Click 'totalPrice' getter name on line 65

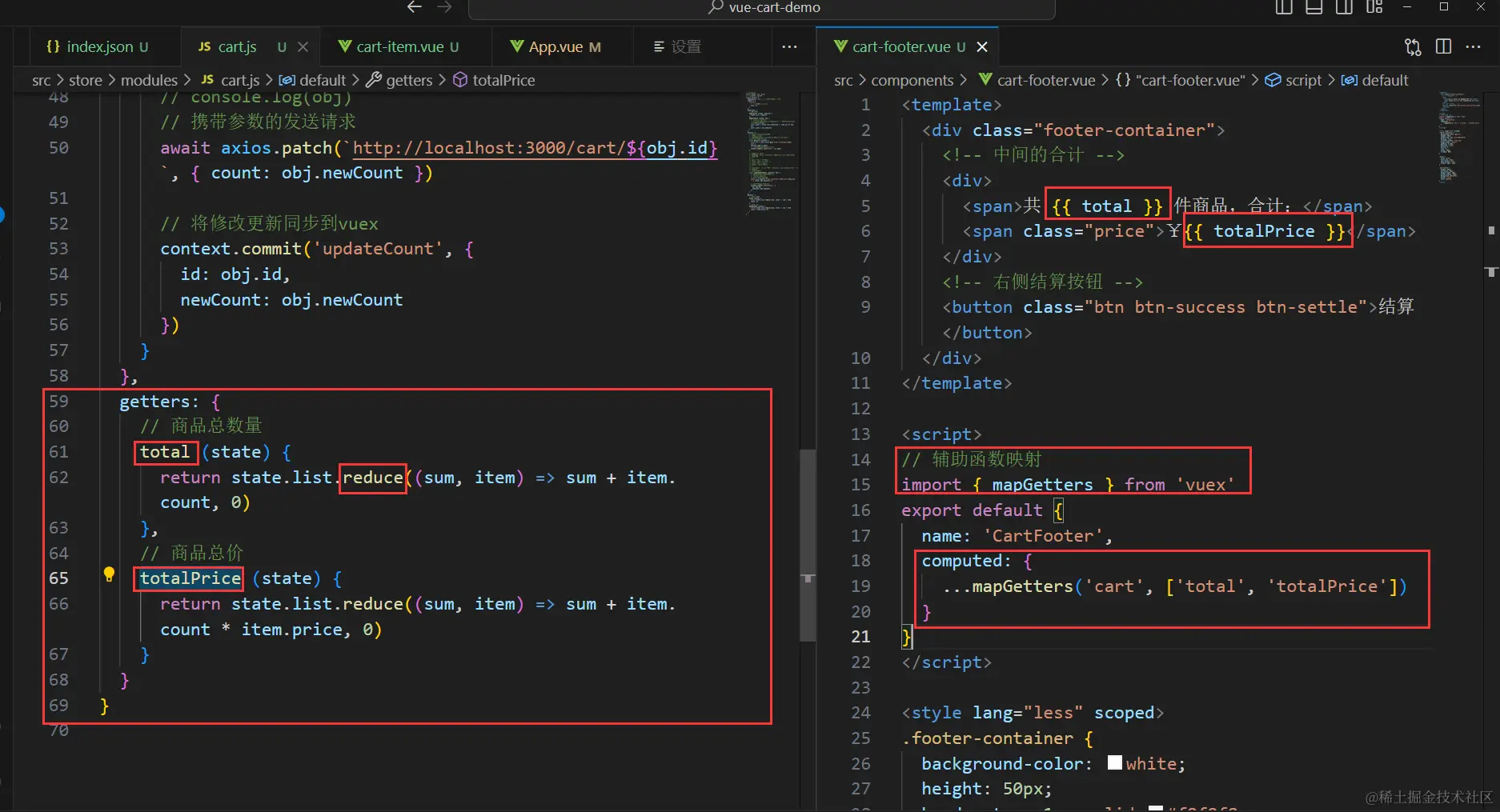(190, 578)
